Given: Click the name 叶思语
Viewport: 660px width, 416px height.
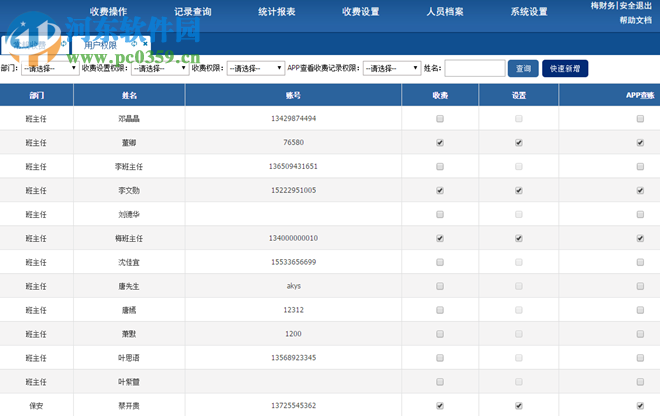Looking at the screenshot, I should 129,358.
